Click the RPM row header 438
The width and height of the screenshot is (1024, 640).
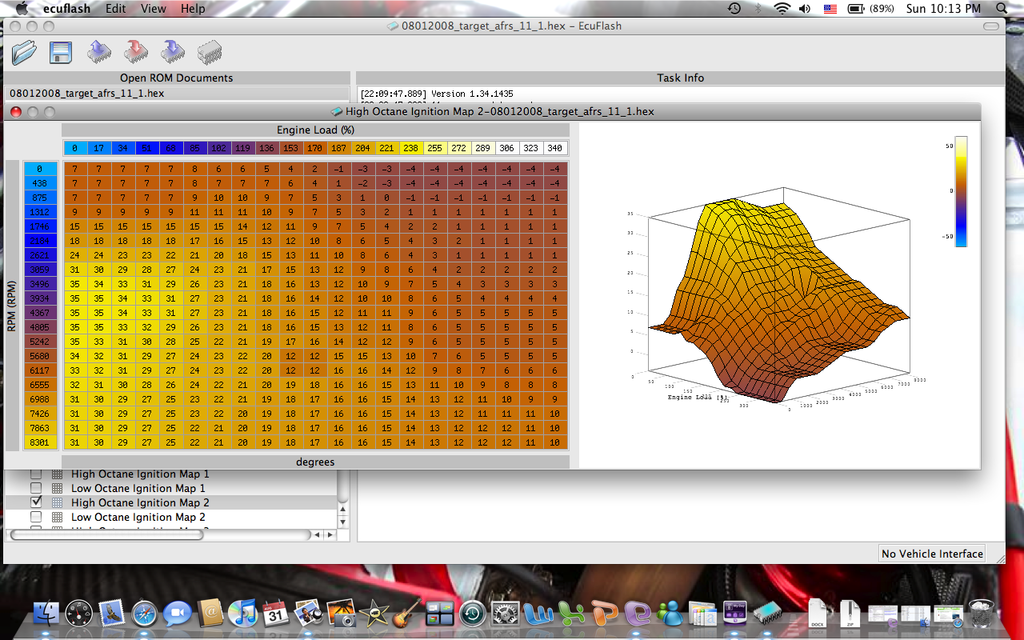click(x=40, y=184)
